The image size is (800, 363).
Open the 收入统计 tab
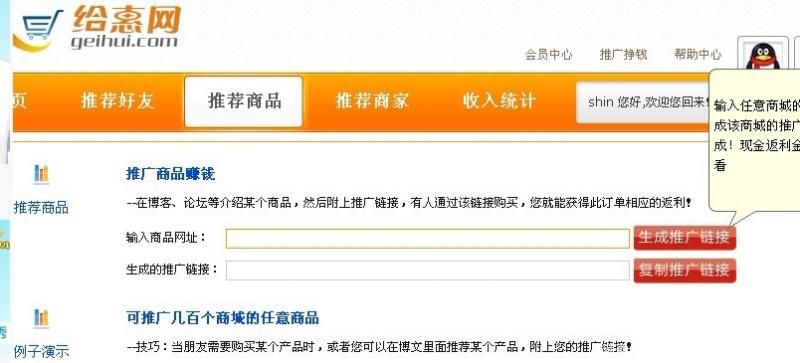(499, 101)
